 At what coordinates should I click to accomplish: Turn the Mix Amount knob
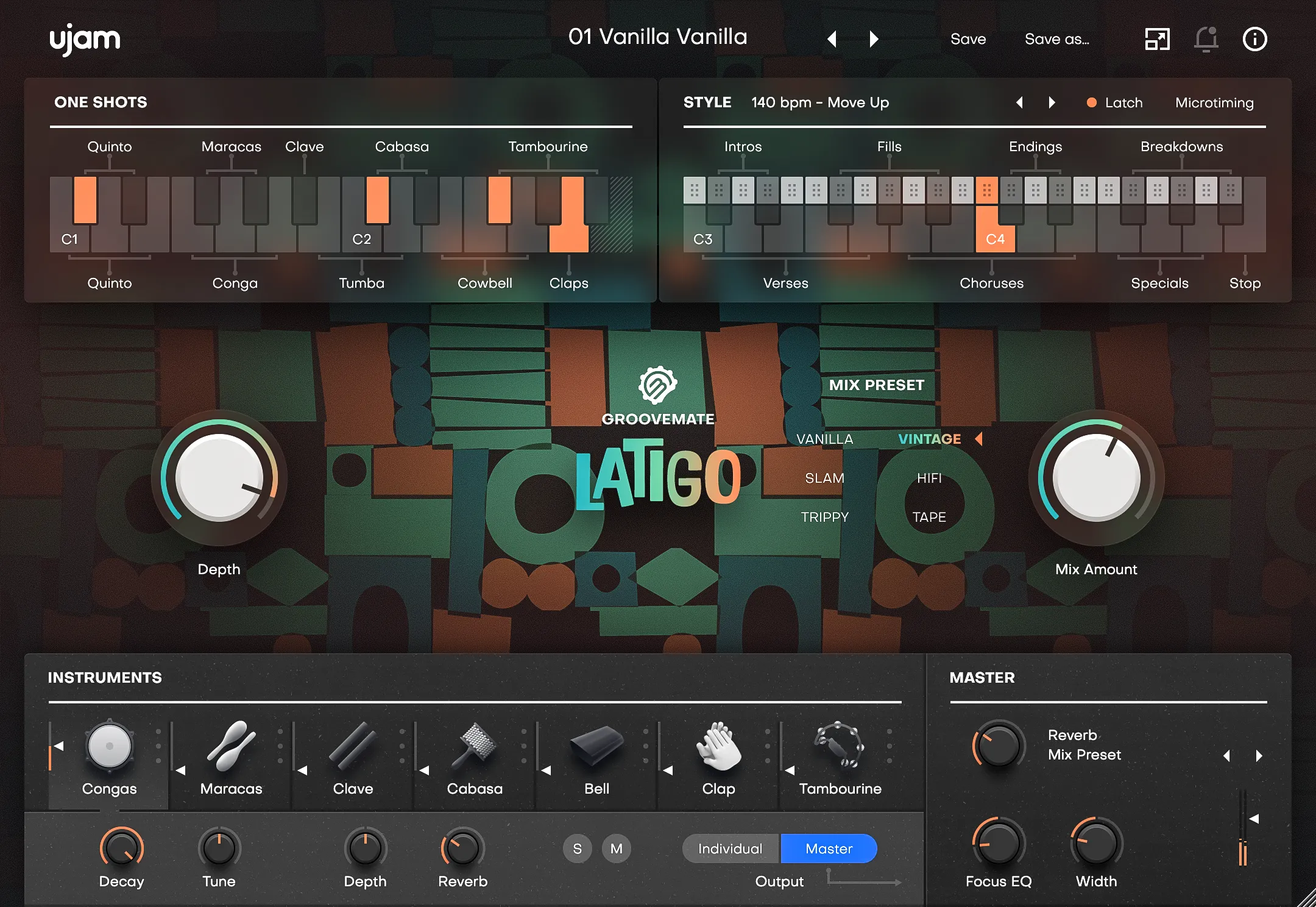1097,478
